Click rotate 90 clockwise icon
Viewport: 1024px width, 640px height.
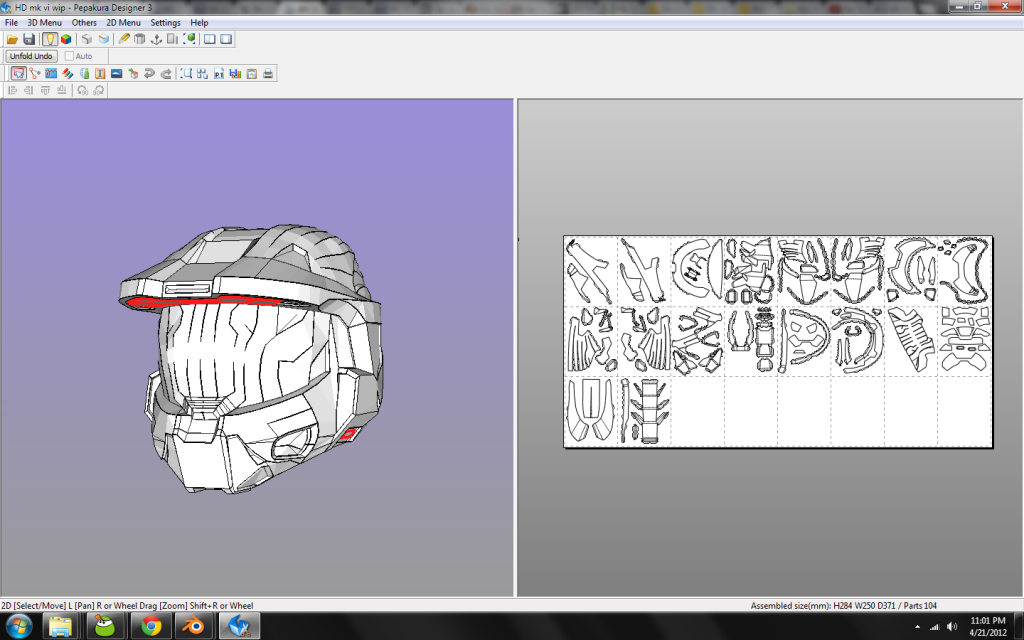tap(99, 90)
